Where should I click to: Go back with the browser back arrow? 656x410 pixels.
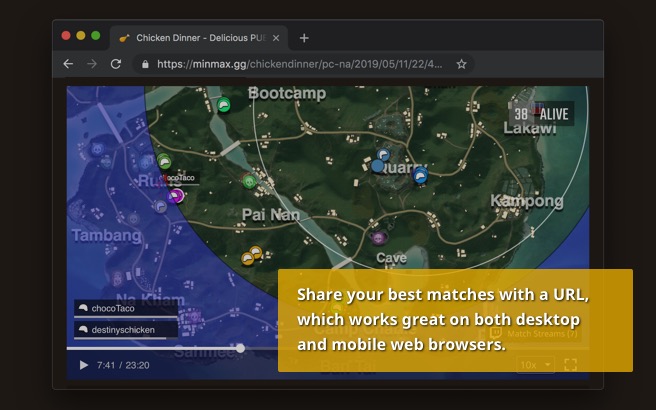tap(68, 64)
